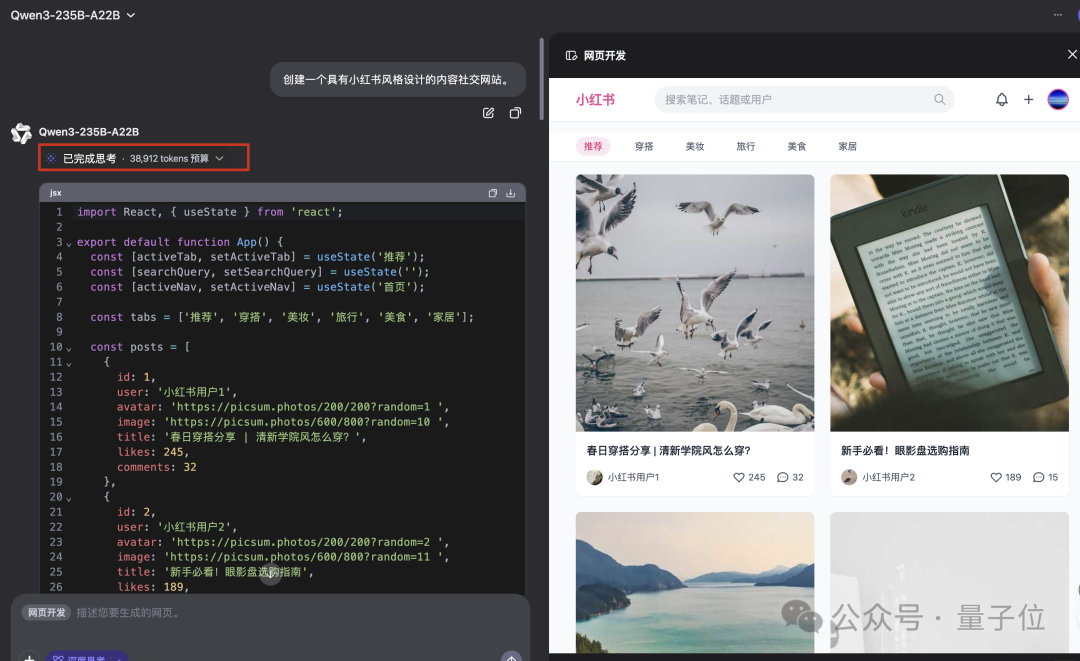
Task: Copy the user prompt message
Action: tap(515, 113)
